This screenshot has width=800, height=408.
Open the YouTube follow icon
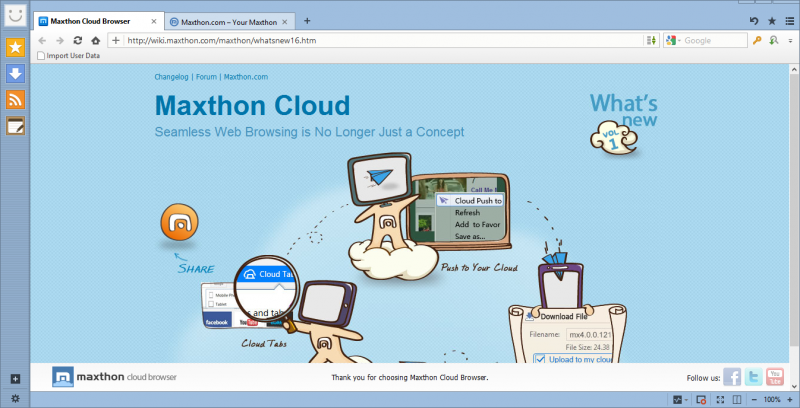click(x=775, y=377)
